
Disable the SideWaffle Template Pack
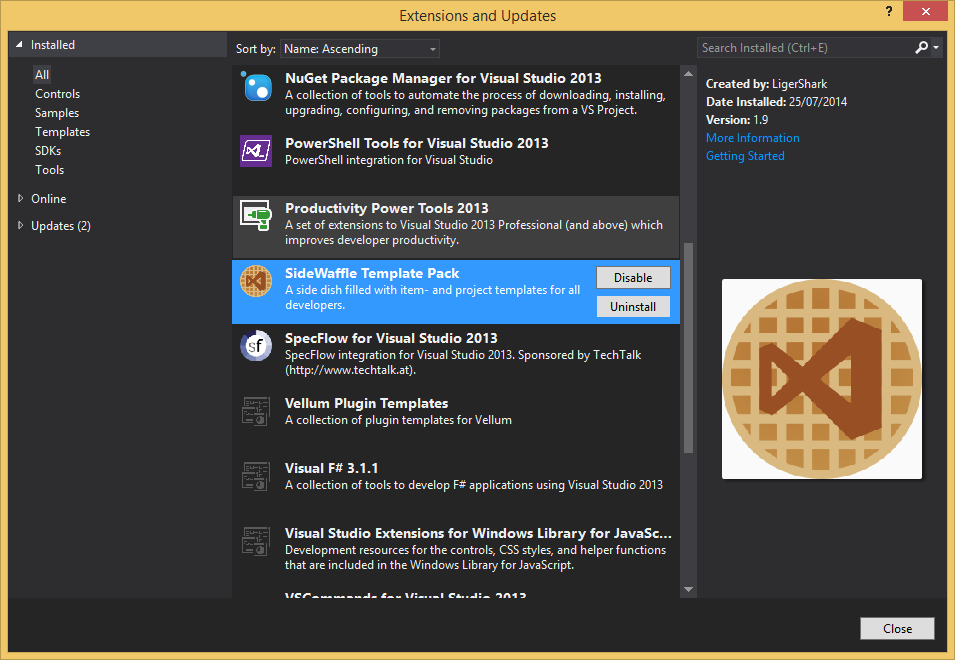pyautogui.click(x=633, y=278)
